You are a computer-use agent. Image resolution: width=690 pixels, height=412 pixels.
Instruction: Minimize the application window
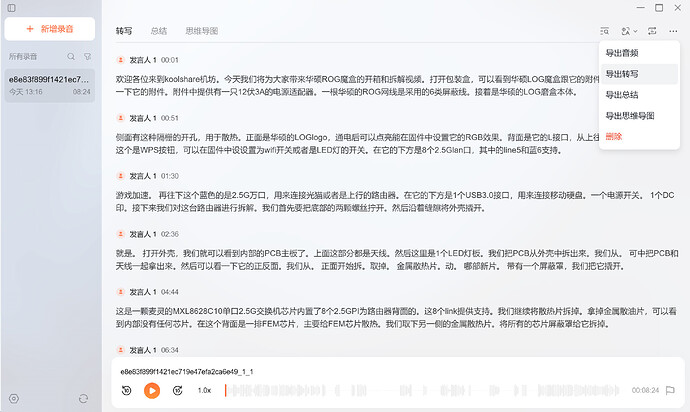(x=641, y=8)
